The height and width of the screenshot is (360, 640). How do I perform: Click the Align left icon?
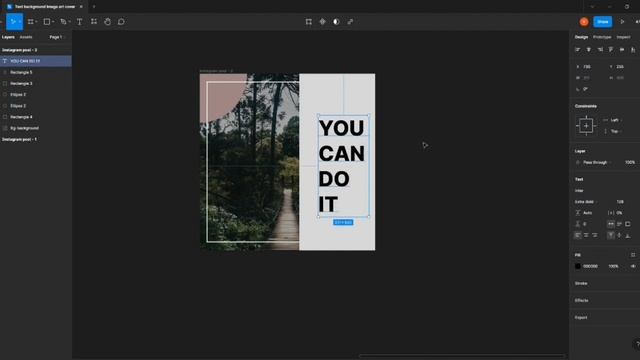[x=578, y=49]
